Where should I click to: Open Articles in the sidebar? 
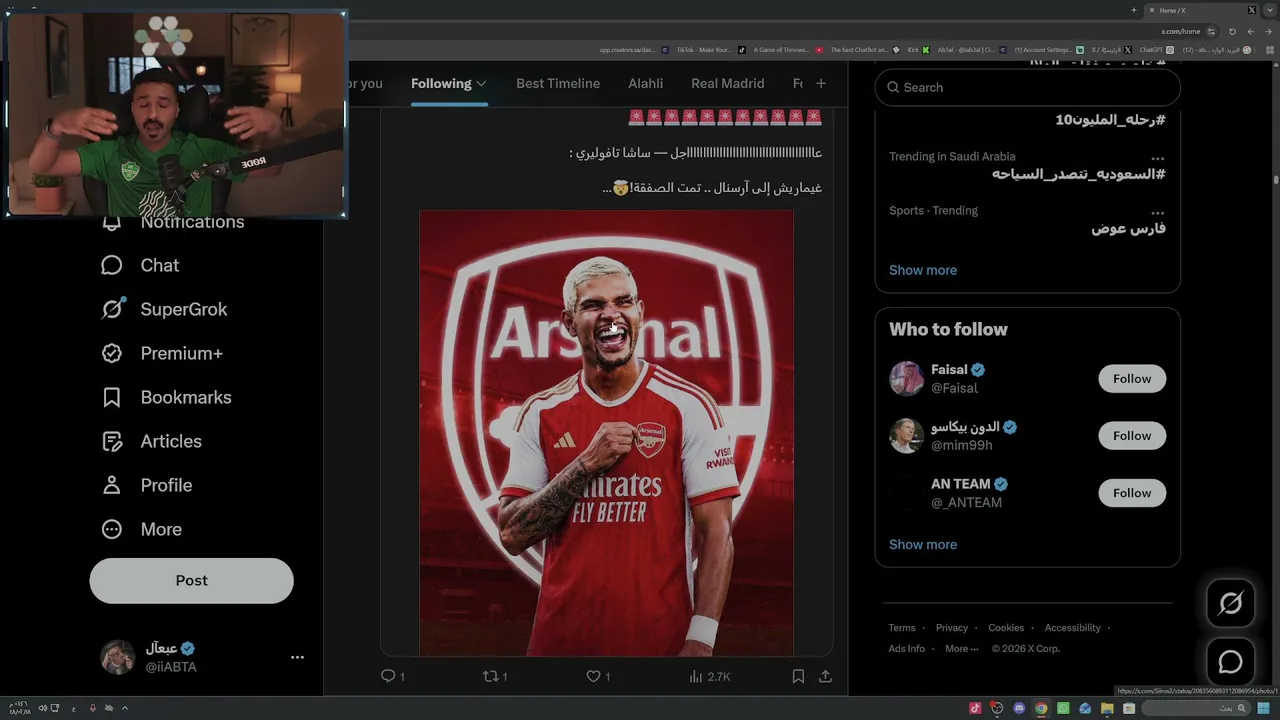click(151, 441)
